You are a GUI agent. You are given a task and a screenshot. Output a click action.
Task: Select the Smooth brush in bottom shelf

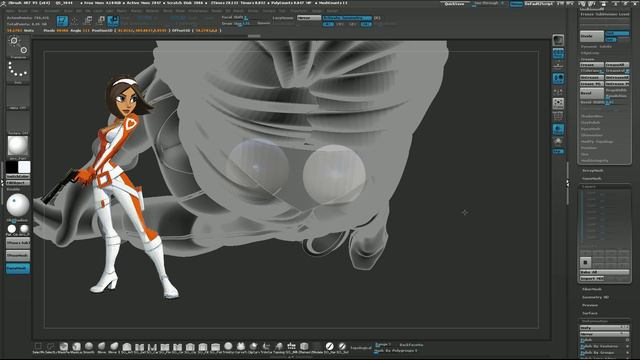(89, 347)
